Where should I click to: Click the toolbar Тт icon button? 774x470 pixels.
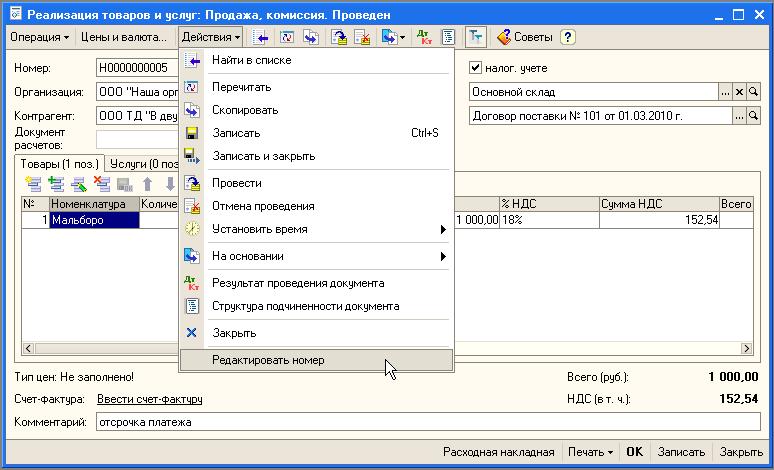[476, 38]
